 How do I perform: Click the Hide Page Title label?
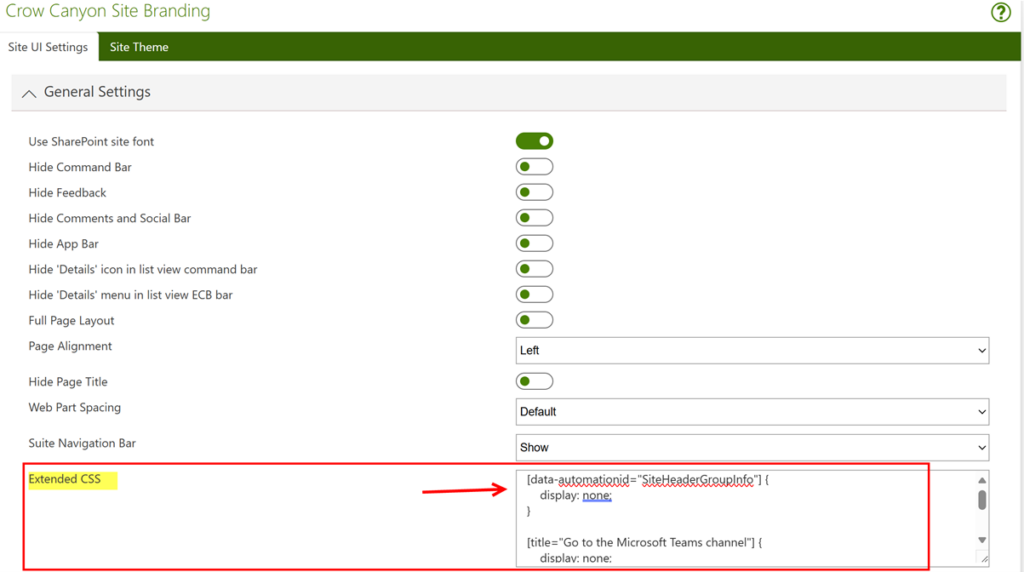click(x=68, y=382)
